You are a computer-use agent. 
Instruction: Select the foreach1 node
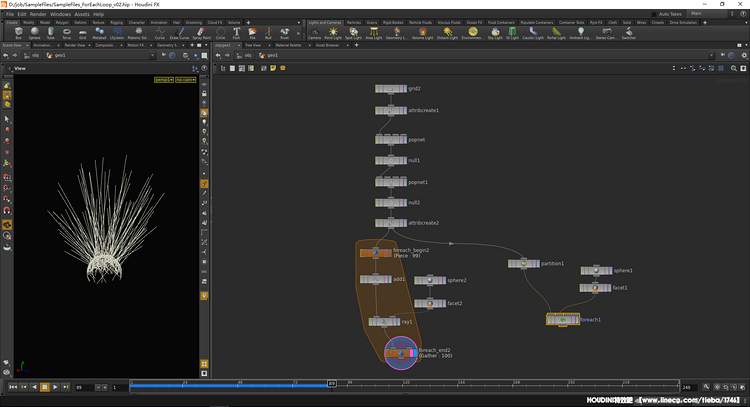[x=563, y=319]
